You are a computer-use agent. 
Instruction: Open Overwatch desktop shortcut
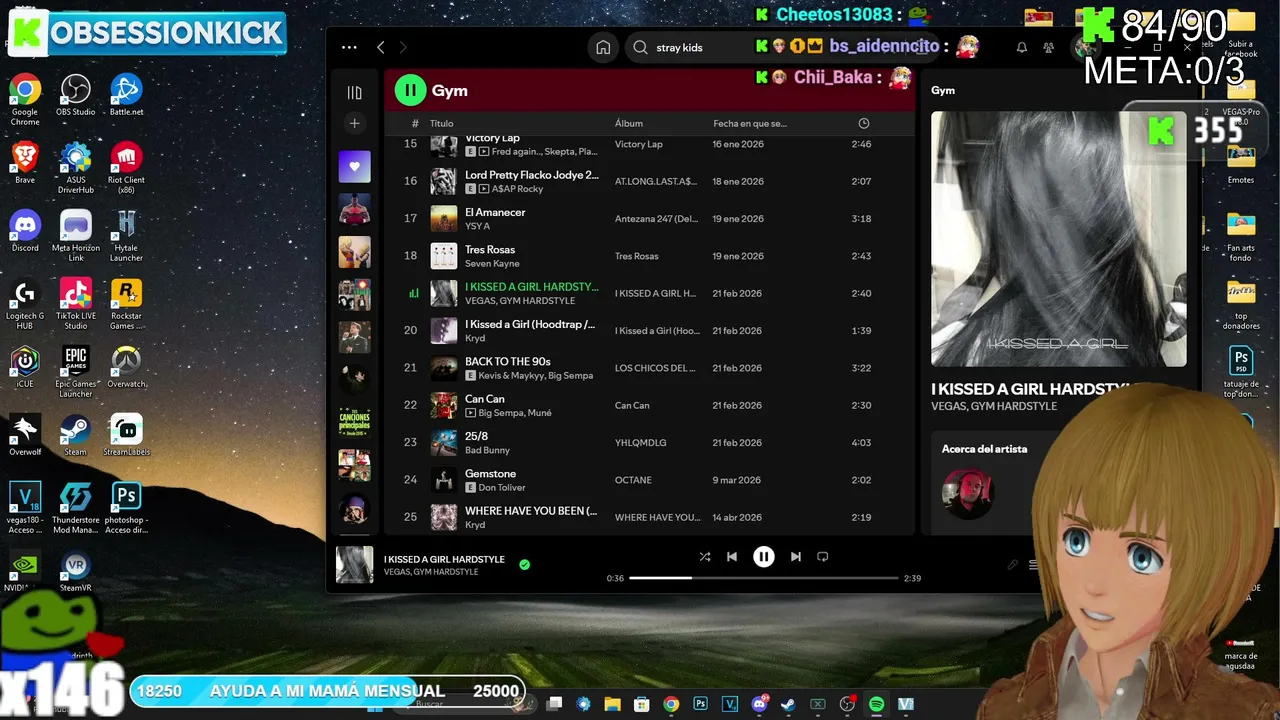pos(126,367)
